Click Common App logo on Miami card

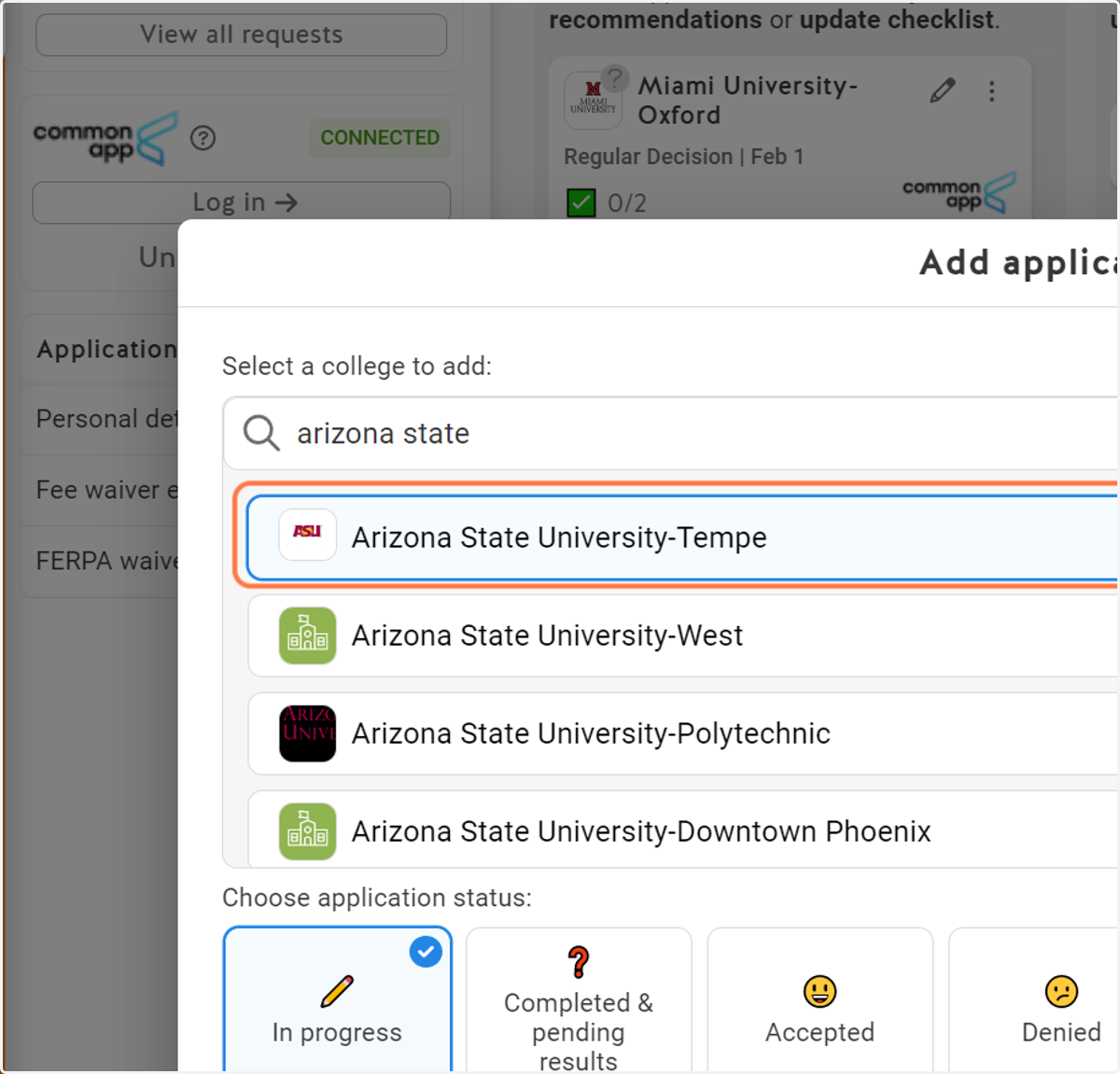point(959,193)
